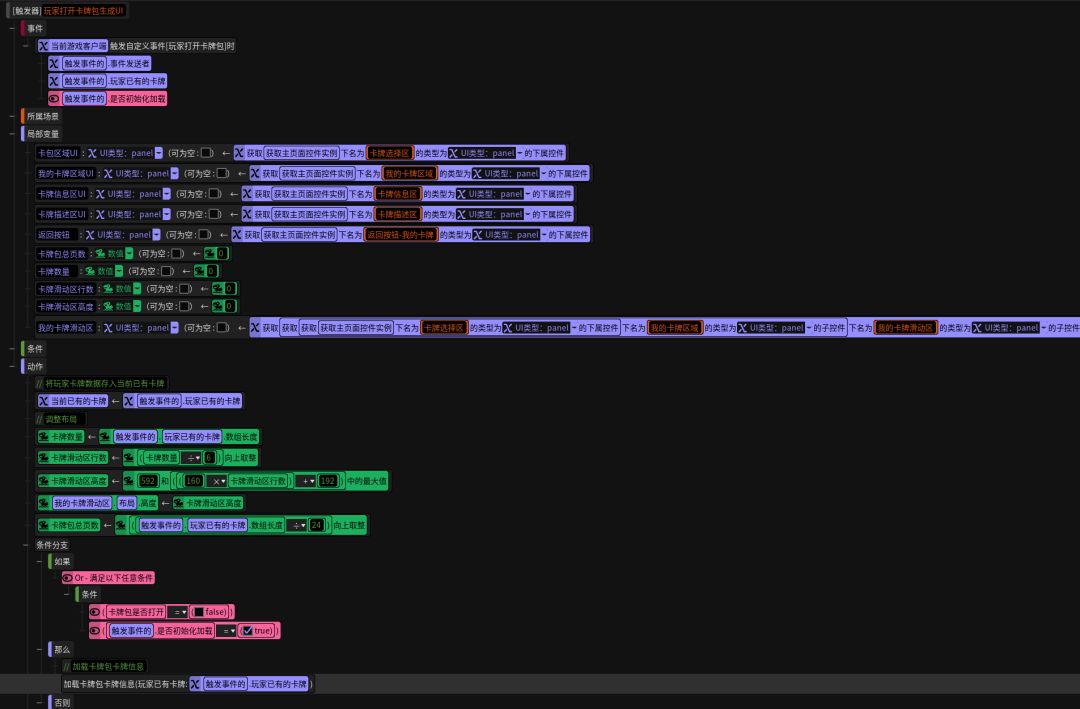Collapse the 如果 node
The height and width of the screenshot is (709, 1080).
point(40,562)
